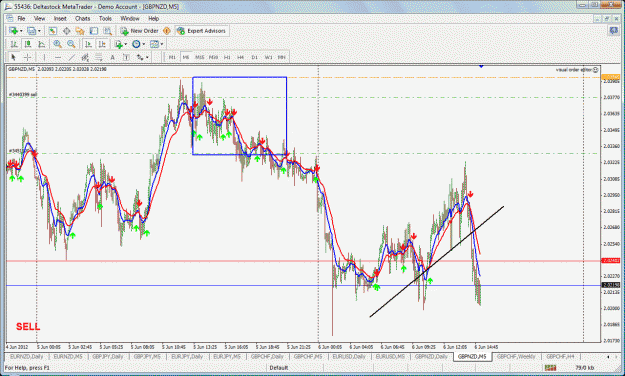Pick the Equidistant Channel tool
Viewport: 625px width, 376px height.
[x=85, y=57]
